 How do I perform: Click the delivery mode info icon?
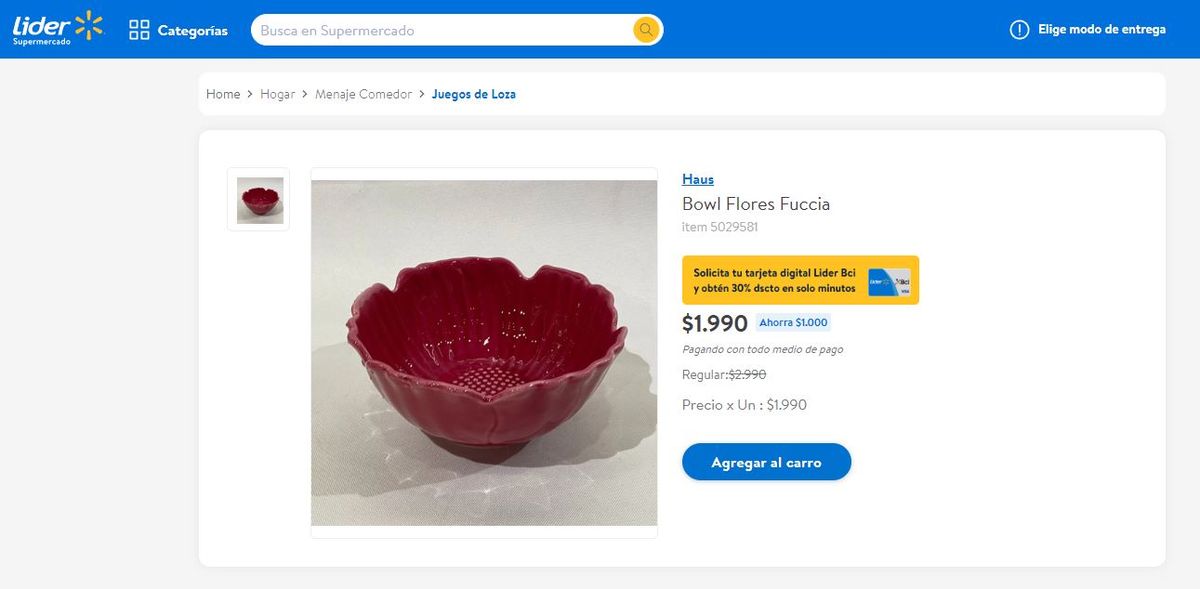point(1019,30)
